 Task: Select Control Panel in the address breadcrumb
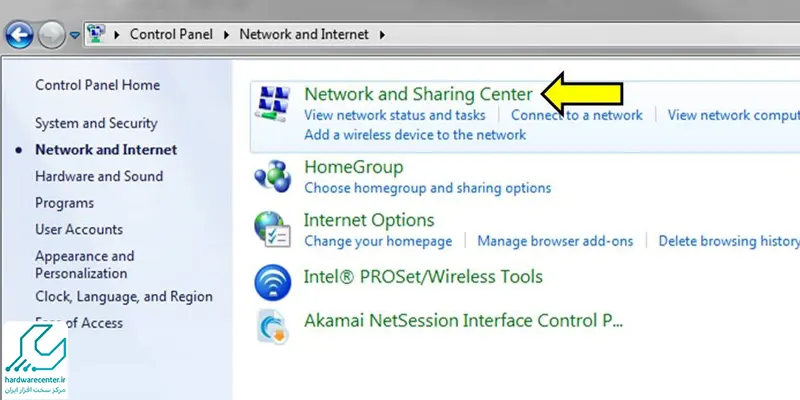(x=171, y=34)
